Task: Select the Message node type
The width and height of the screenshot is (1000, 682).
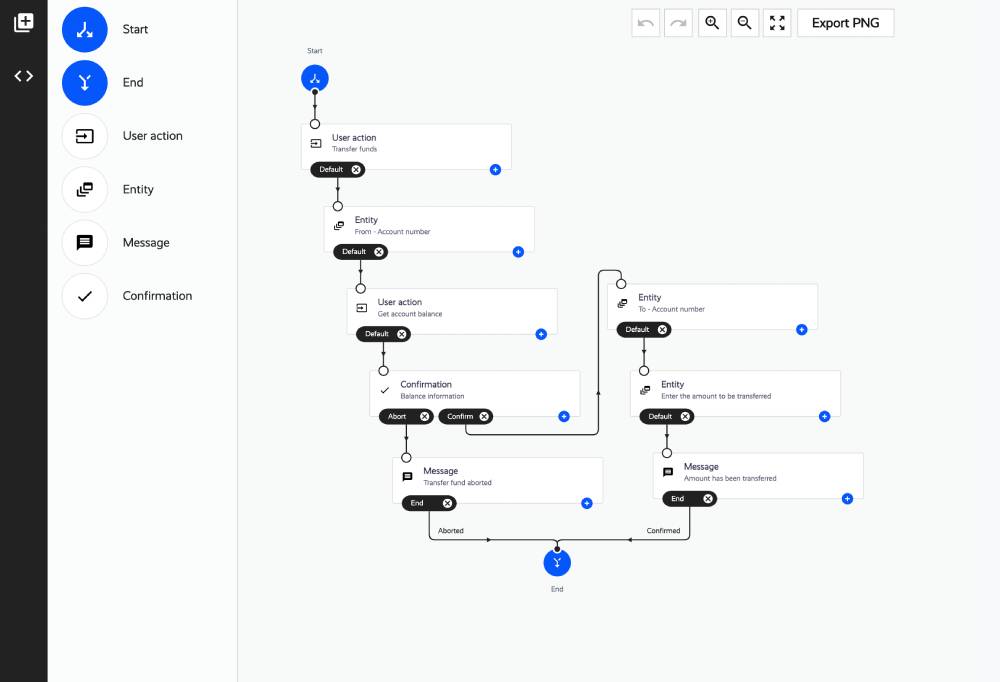Action: point(84,242)
